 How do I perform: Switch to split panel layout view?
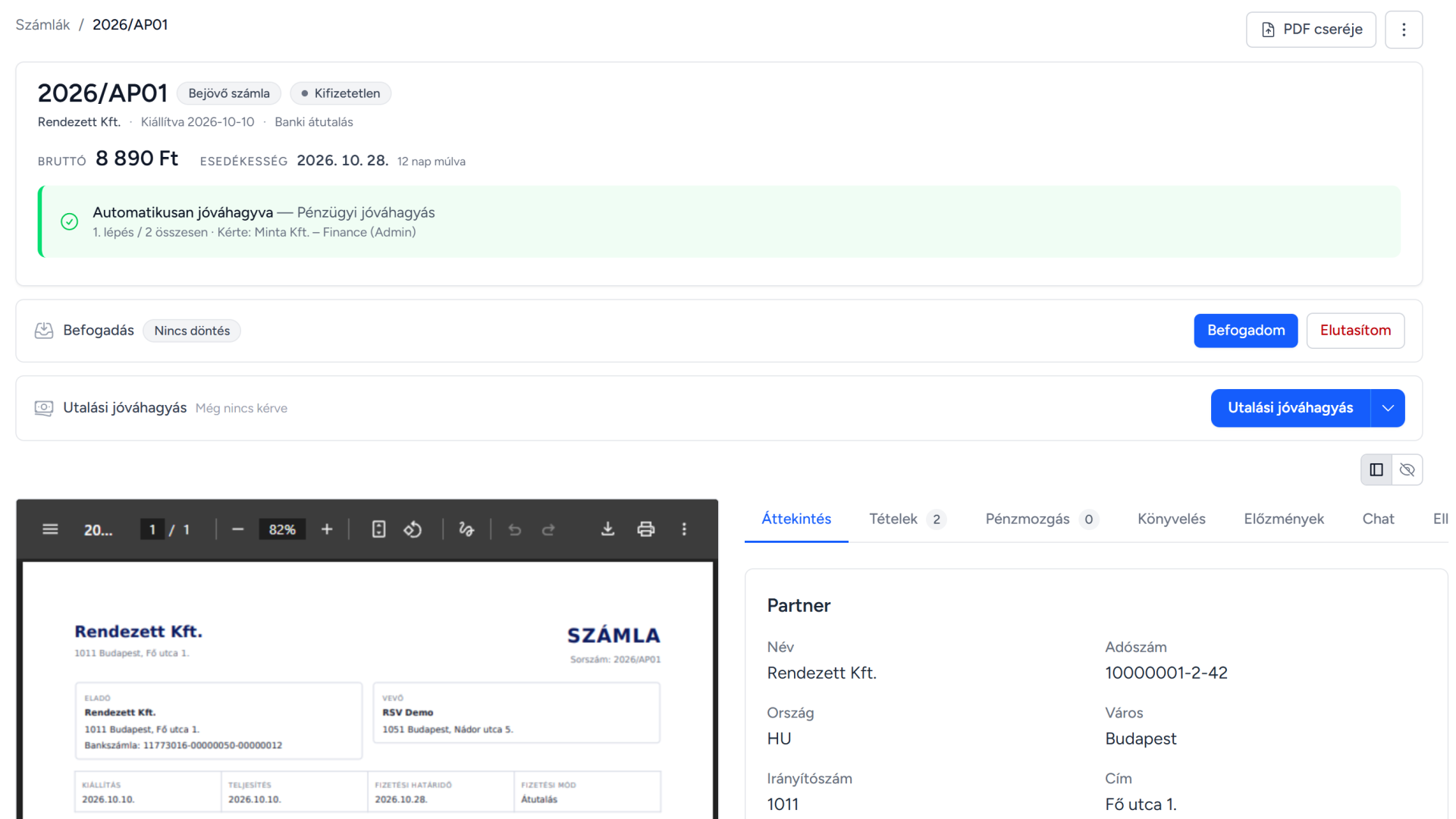point(1376,470)
